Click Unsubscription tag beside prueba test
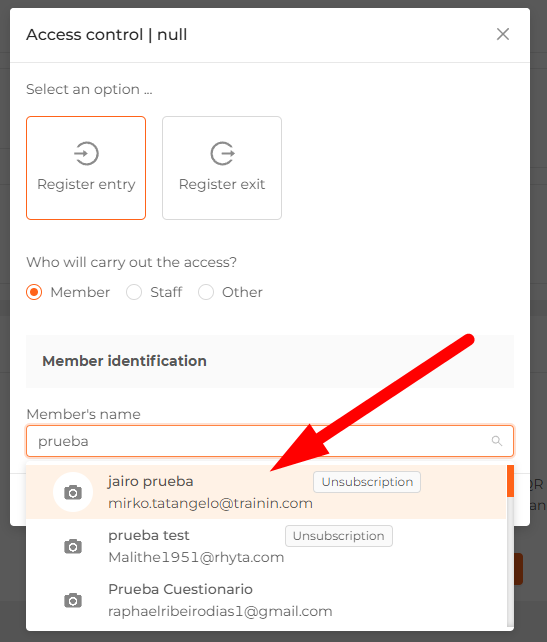547x642 pixels. pyautogui.click(x=339, y=536)
